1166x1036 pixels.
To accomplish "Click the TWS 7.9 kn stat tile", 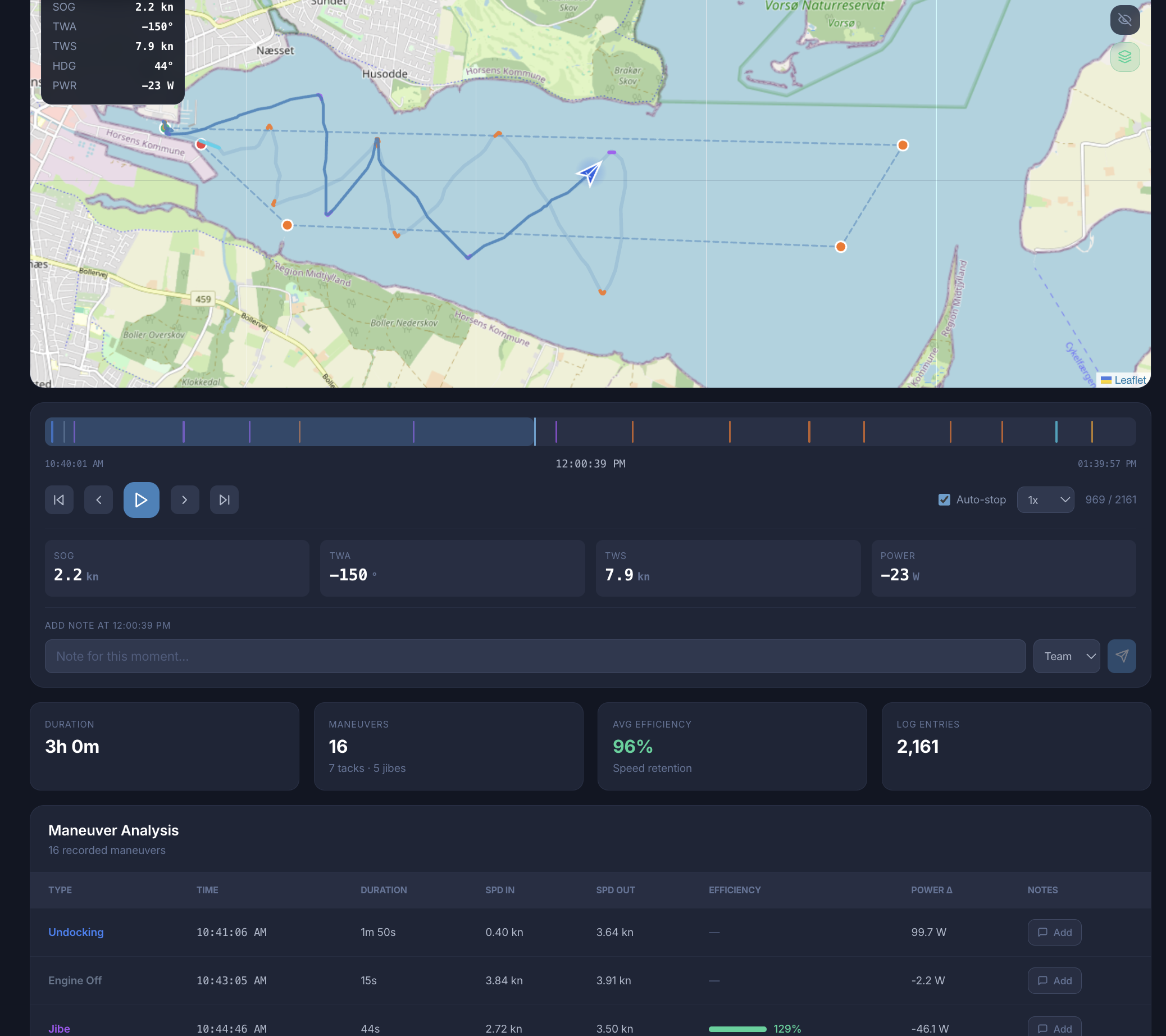I will 728,568.
